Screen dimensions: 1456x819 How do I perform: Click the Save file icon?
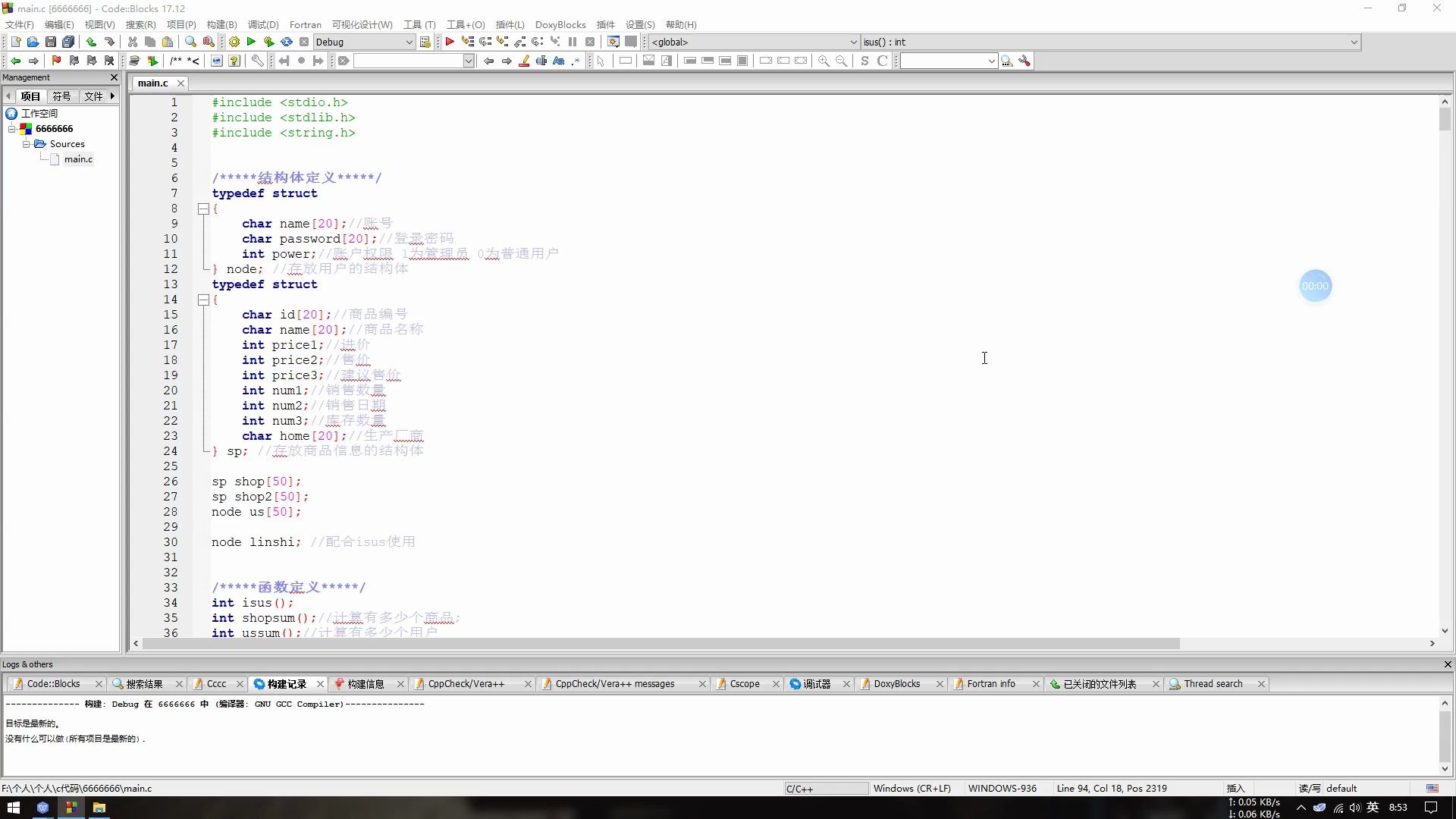(51, 42)
